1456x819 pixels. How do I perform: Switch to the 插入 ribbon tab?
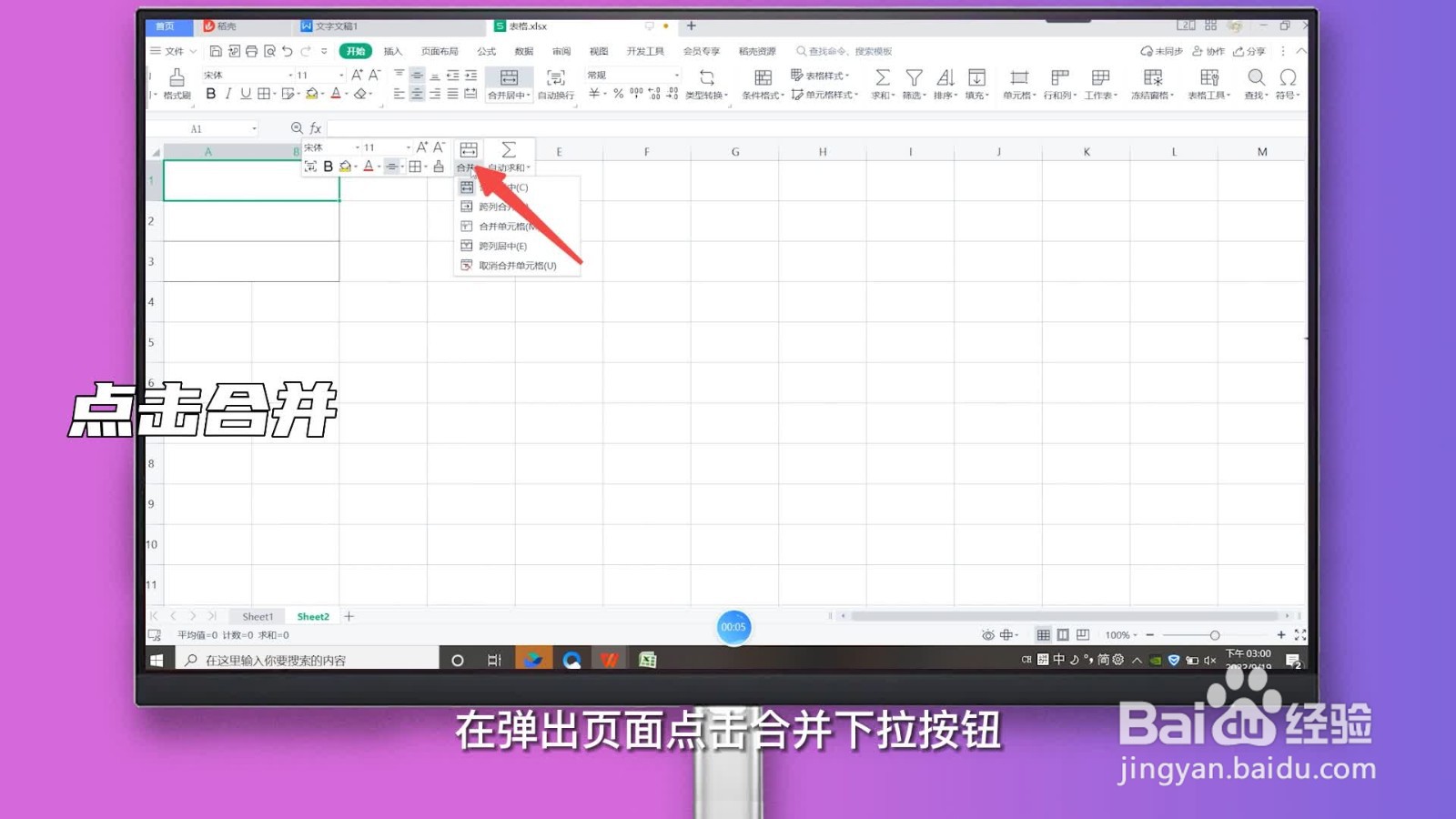tap(393, 51)
